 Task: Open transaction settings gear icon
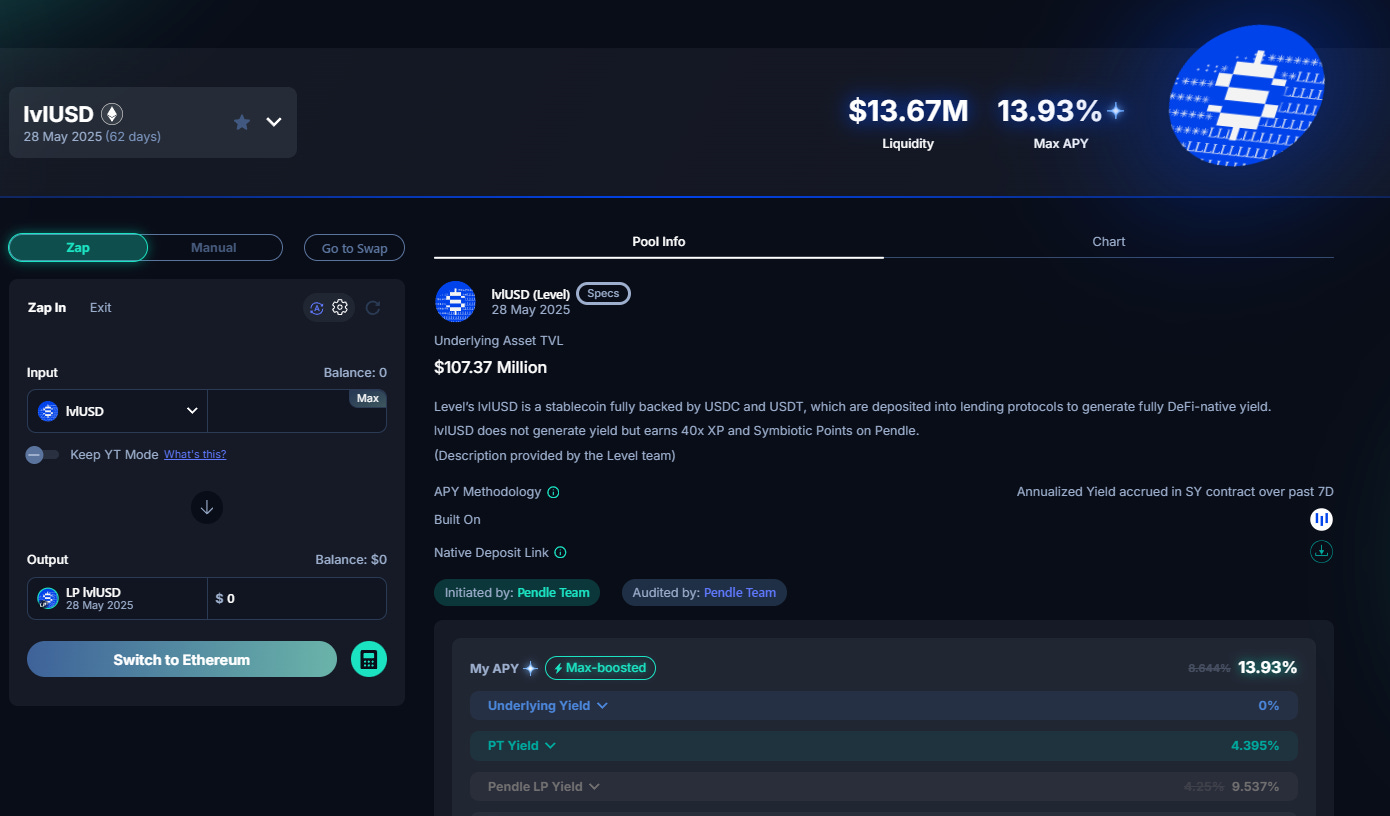340,307
